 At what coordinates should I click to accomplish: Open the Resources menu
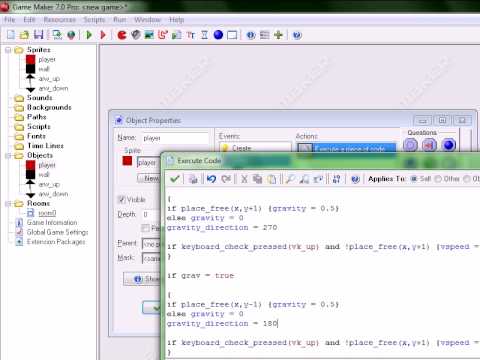point(60,20)
